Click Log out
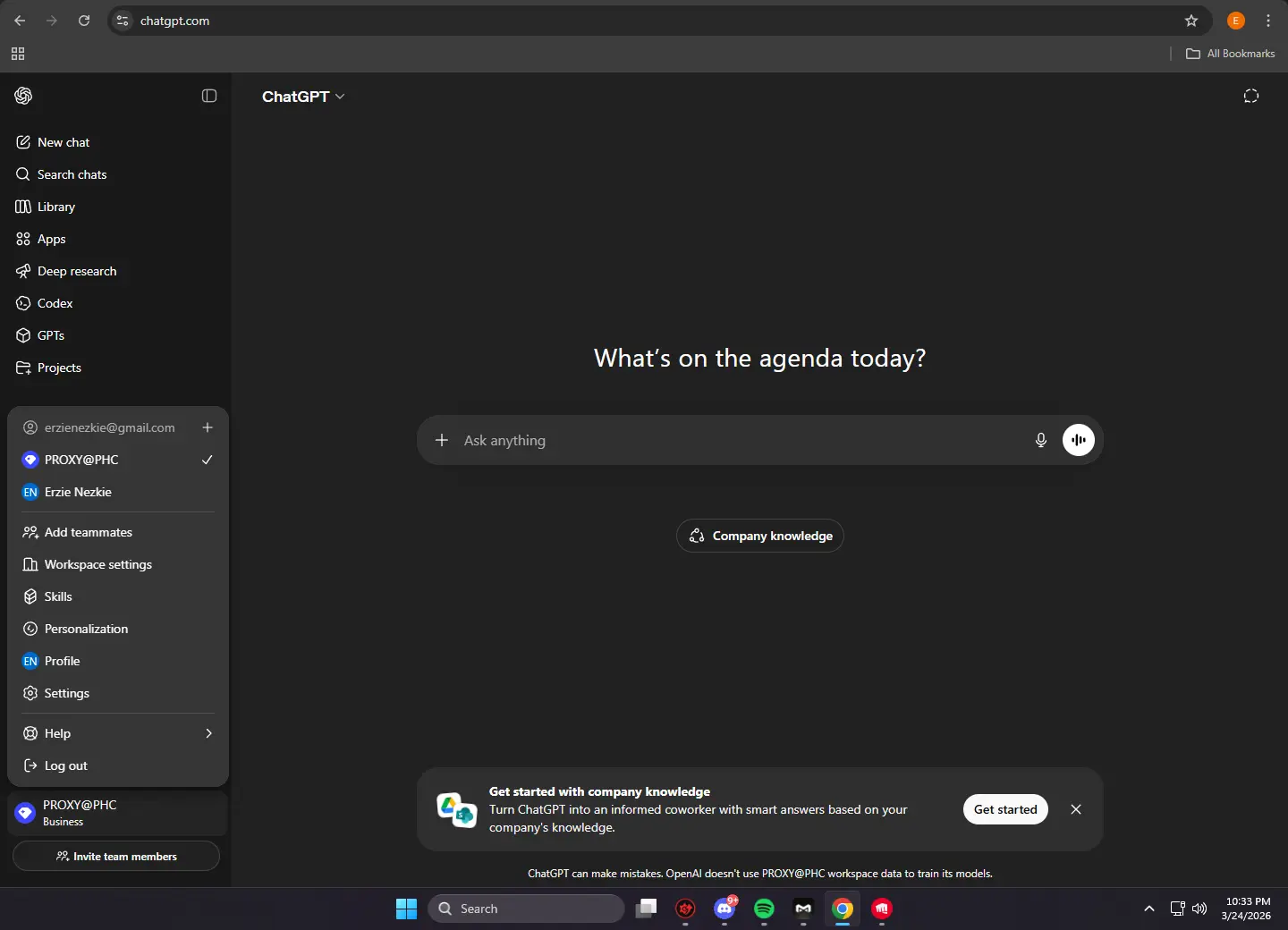 (118, 765)
